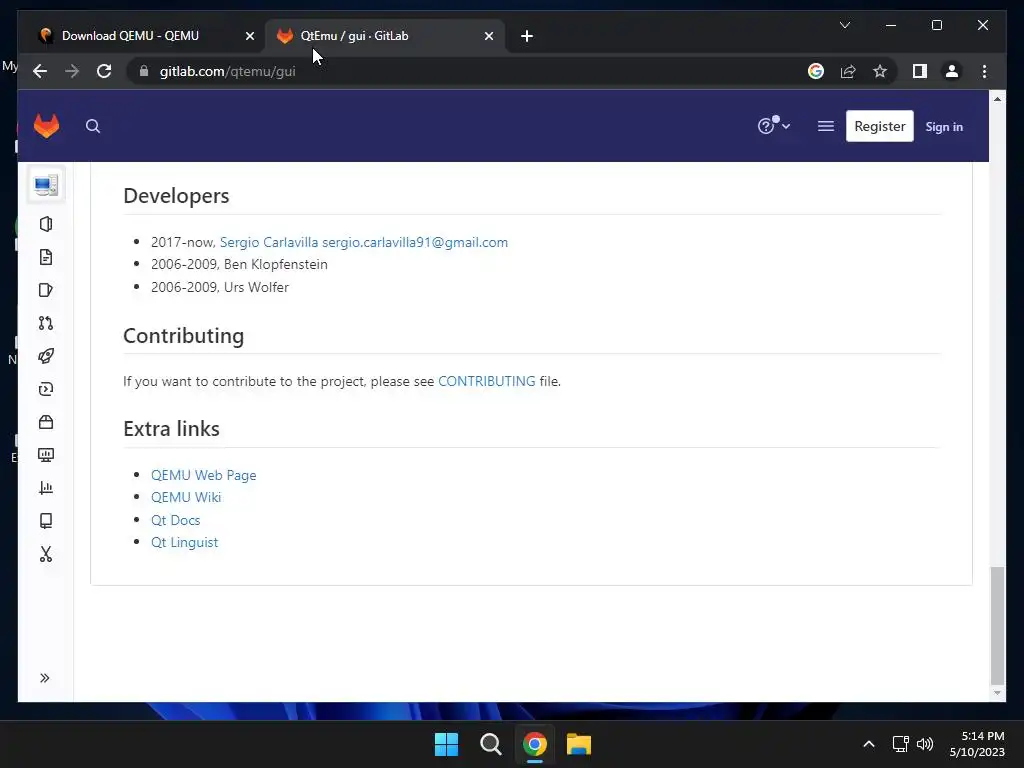Open Merge requests icon in sidebar

pos(46,323)
